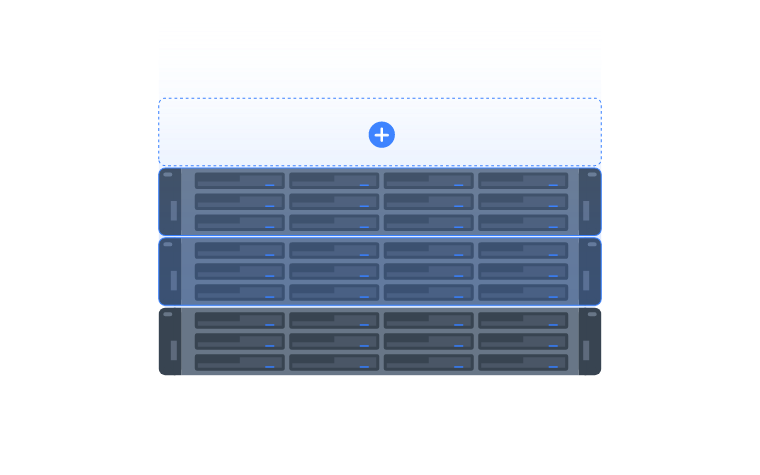This screenshot has height=475, width=760.
Task: Select second drive bay in bottom unit's bottom row
Action: tap(334, 363)
